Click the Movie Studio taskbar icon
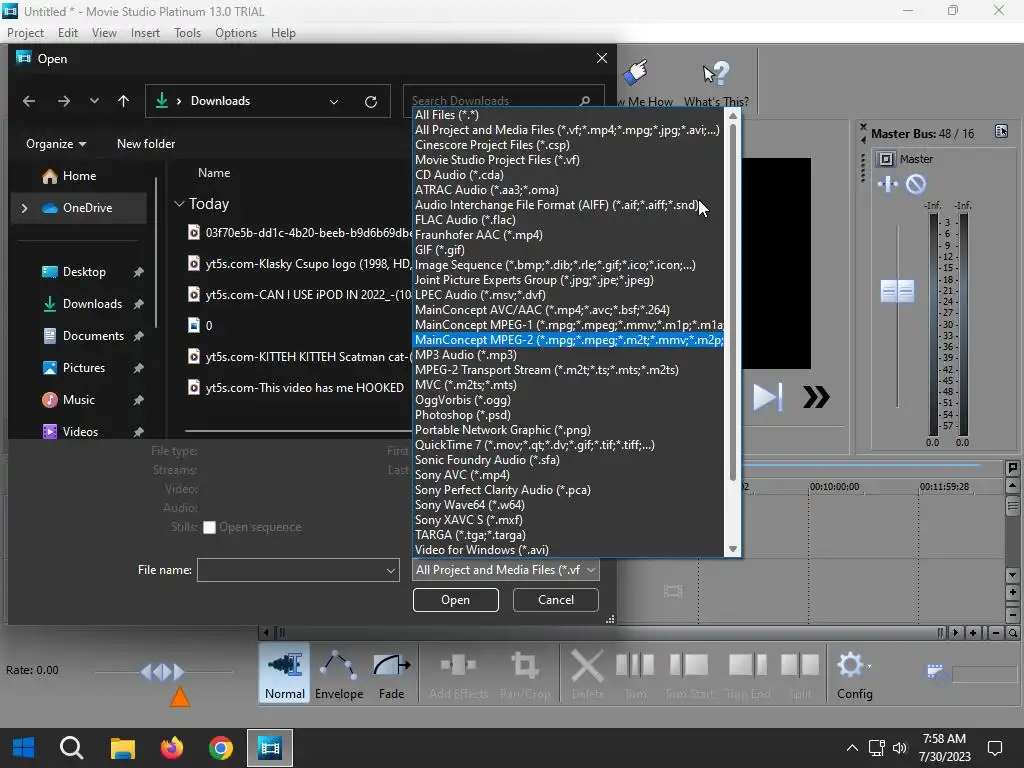The width and height of the screenshot is (1024, 768). (x=269, y=748)
